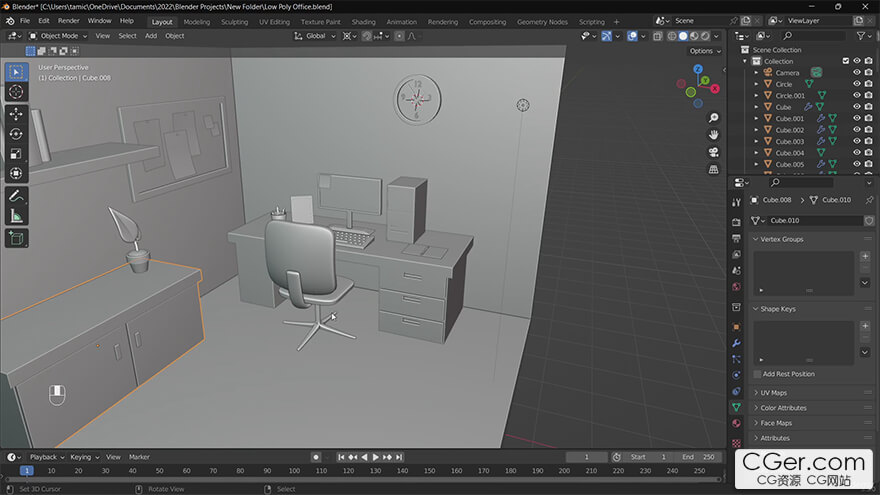Enable the Add Rest Position checkbox
880x495 pixels.
click(x=757, y=374)
